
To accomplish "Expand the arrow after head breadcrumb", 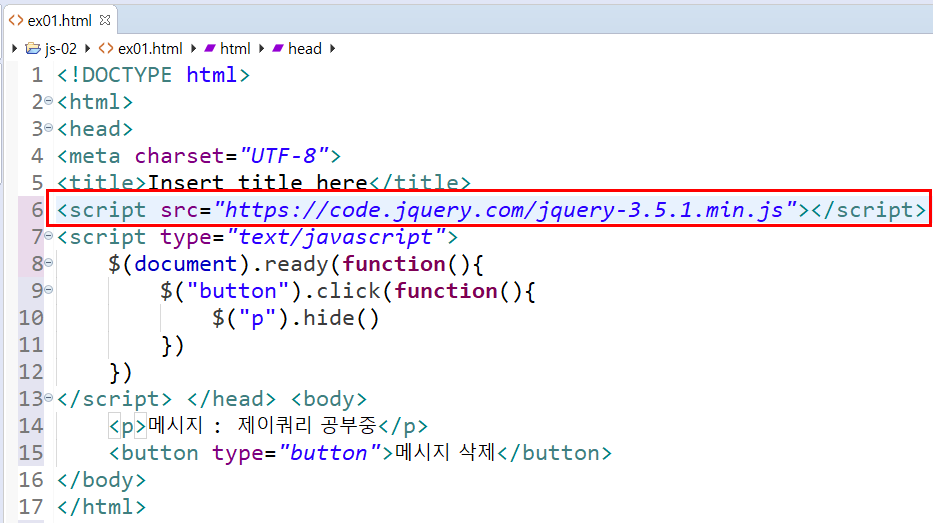I will [x=332, y=49].
